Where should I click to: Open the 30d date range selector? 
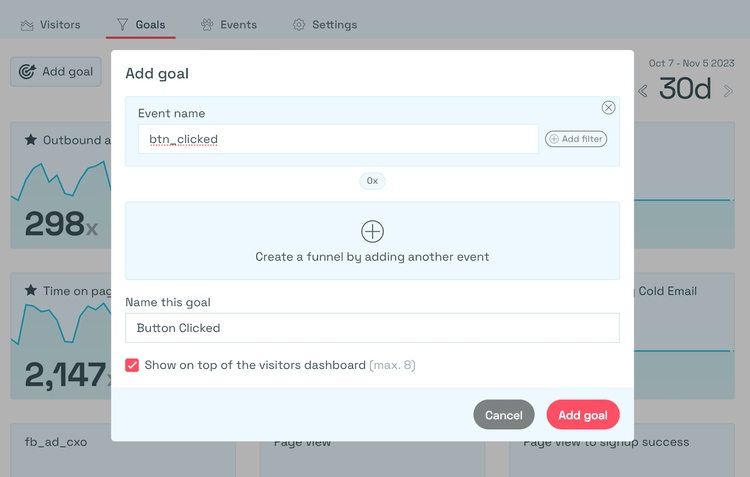coord(685,89)
